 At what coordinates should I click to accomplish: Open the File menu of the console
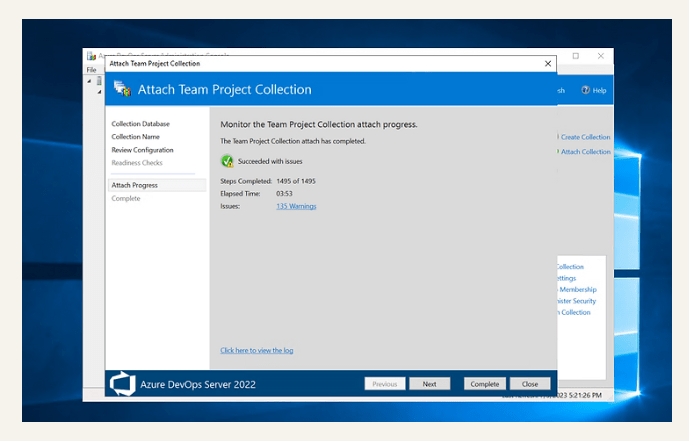coord(91,70)
